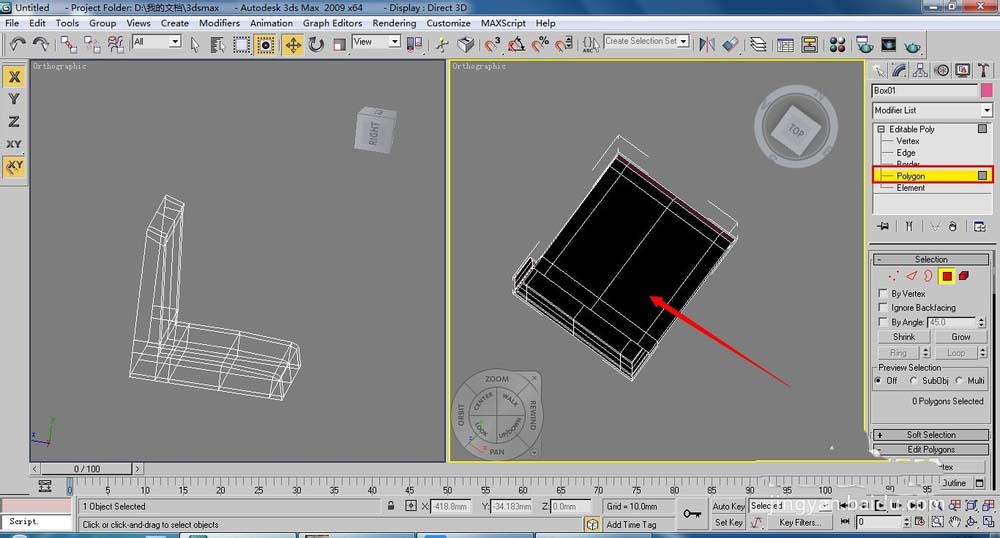Select the SubObj preview selection radio
Viewport: 1000px width, 538px height.
point(913,381)
